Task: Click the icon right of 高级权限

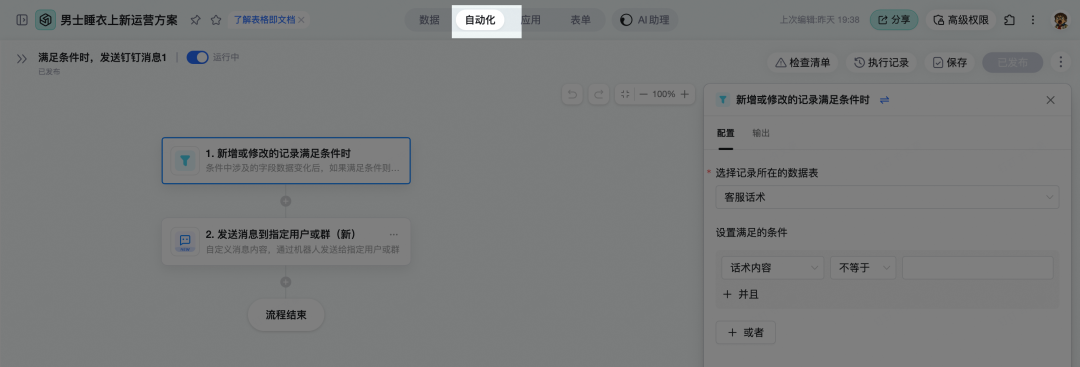Action: [x=1010, y=20]
